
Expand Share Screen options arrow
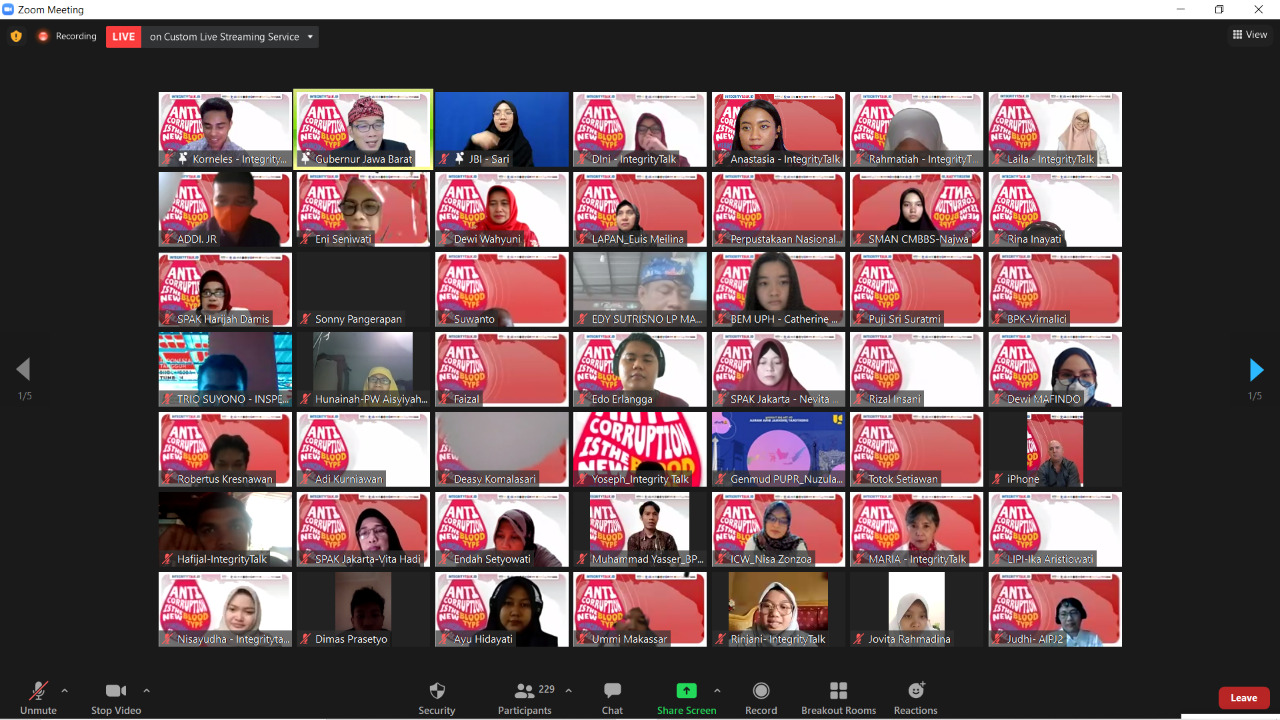pos(717,691)
